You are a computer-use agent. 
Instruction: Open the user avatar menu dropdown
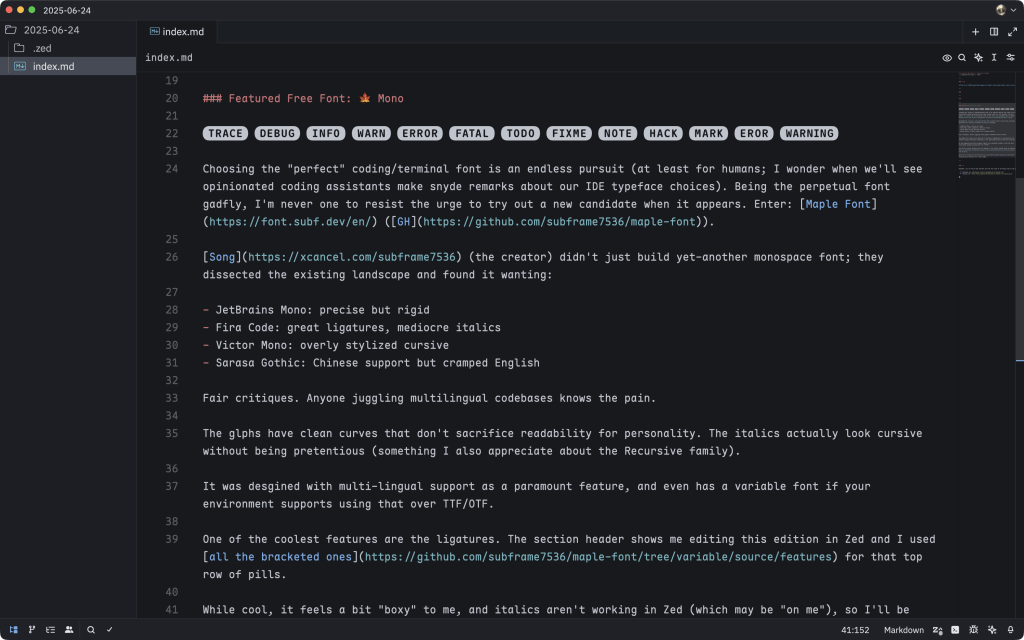pyautogui.click(x=1004, y=9)
